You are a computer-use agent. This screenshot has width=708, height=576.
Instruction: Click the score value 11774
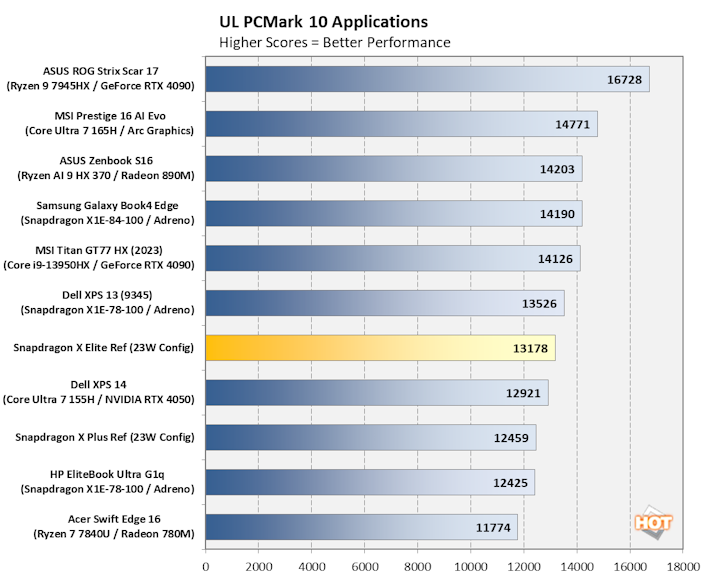(493, 528)
